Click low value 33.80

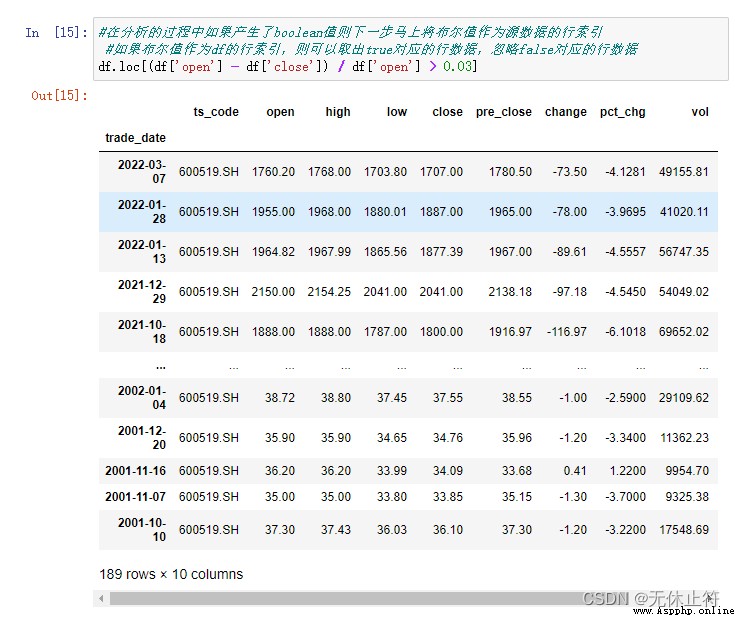coord(391,497)
